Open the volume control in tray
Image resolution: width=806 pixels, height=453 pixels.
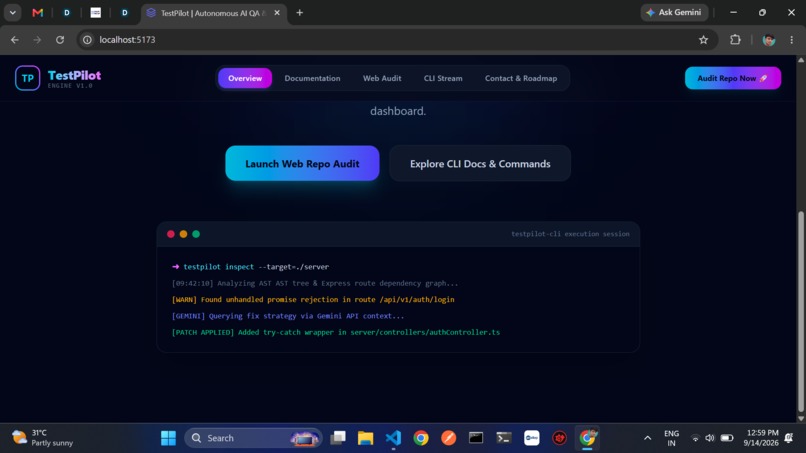[710, 438]
